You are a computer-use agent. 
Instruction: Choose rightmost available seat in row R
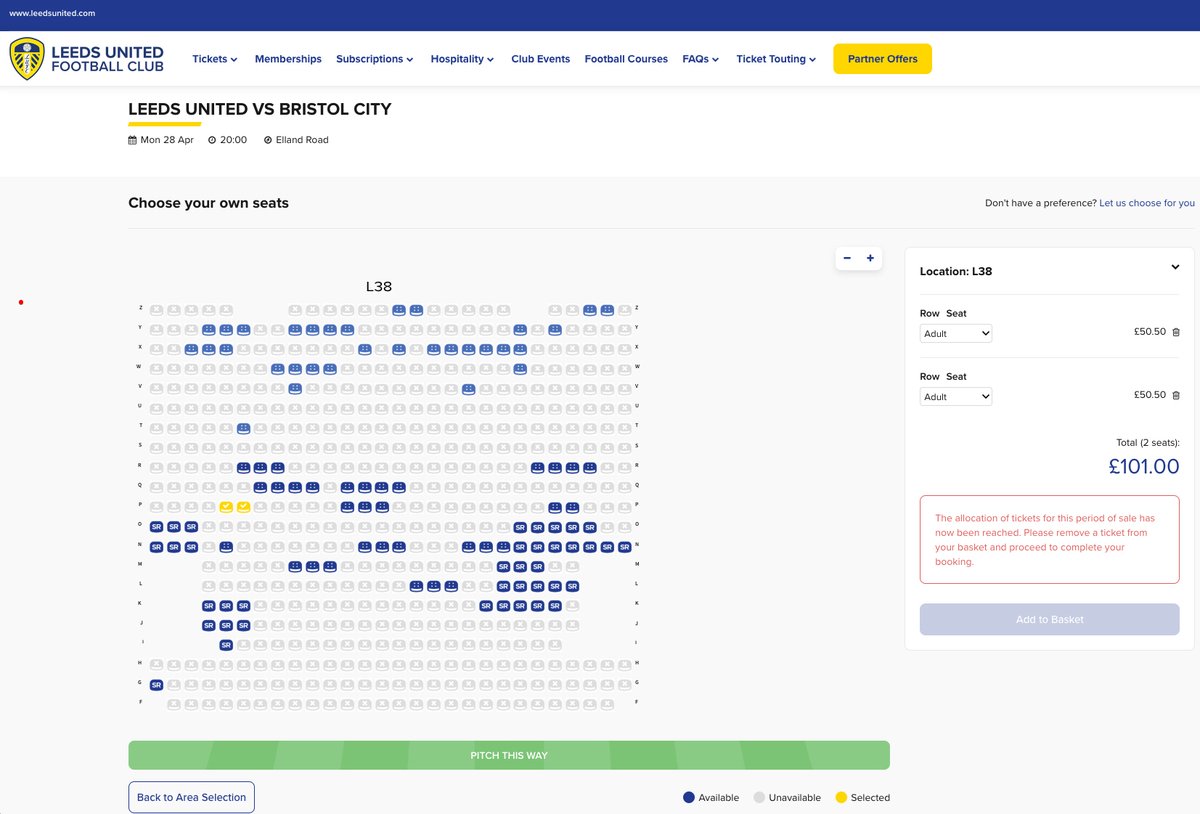point(590,467)
